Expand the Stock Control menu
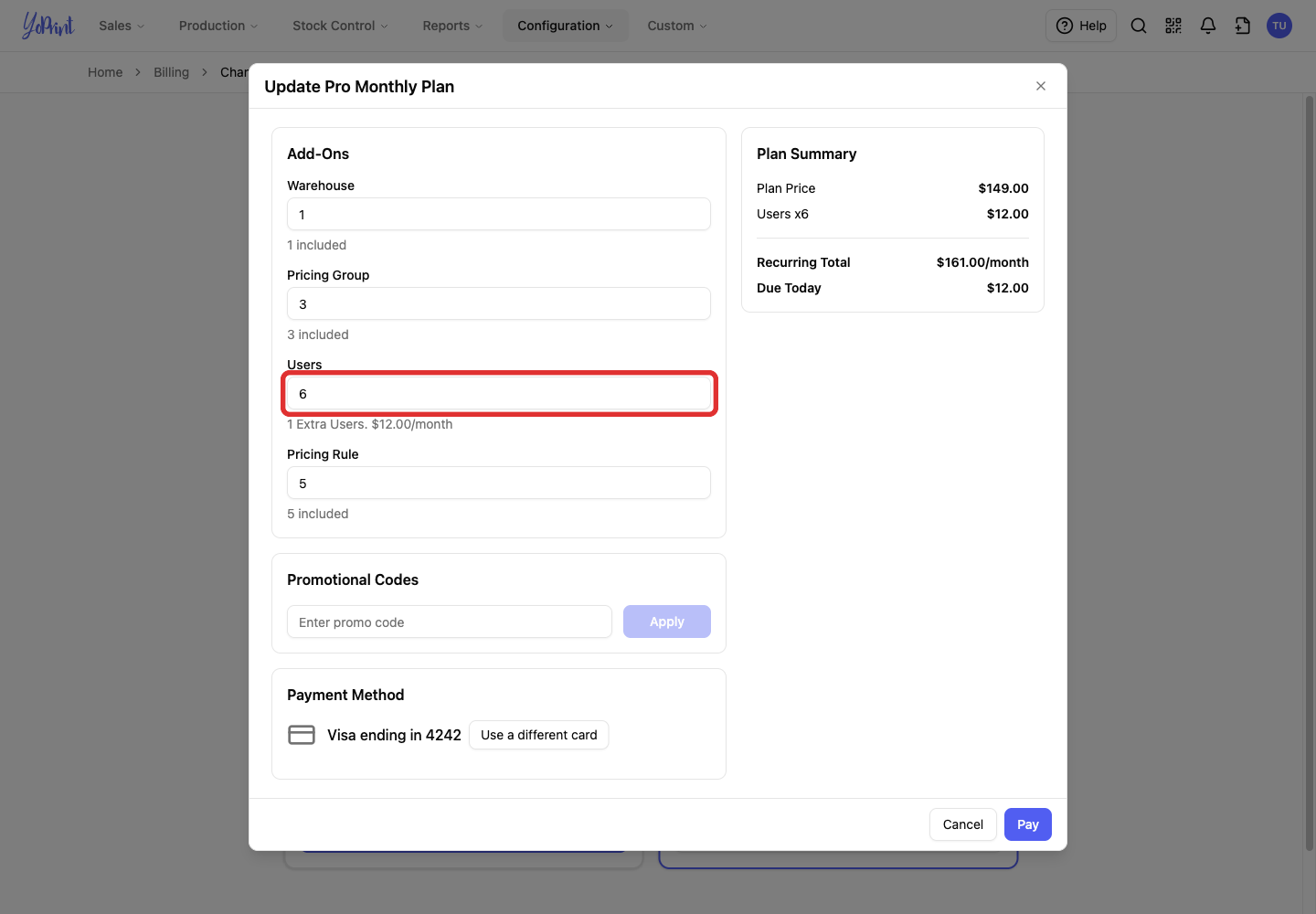The height and width of the screenshot is (914, 1316). coord(340,26)
